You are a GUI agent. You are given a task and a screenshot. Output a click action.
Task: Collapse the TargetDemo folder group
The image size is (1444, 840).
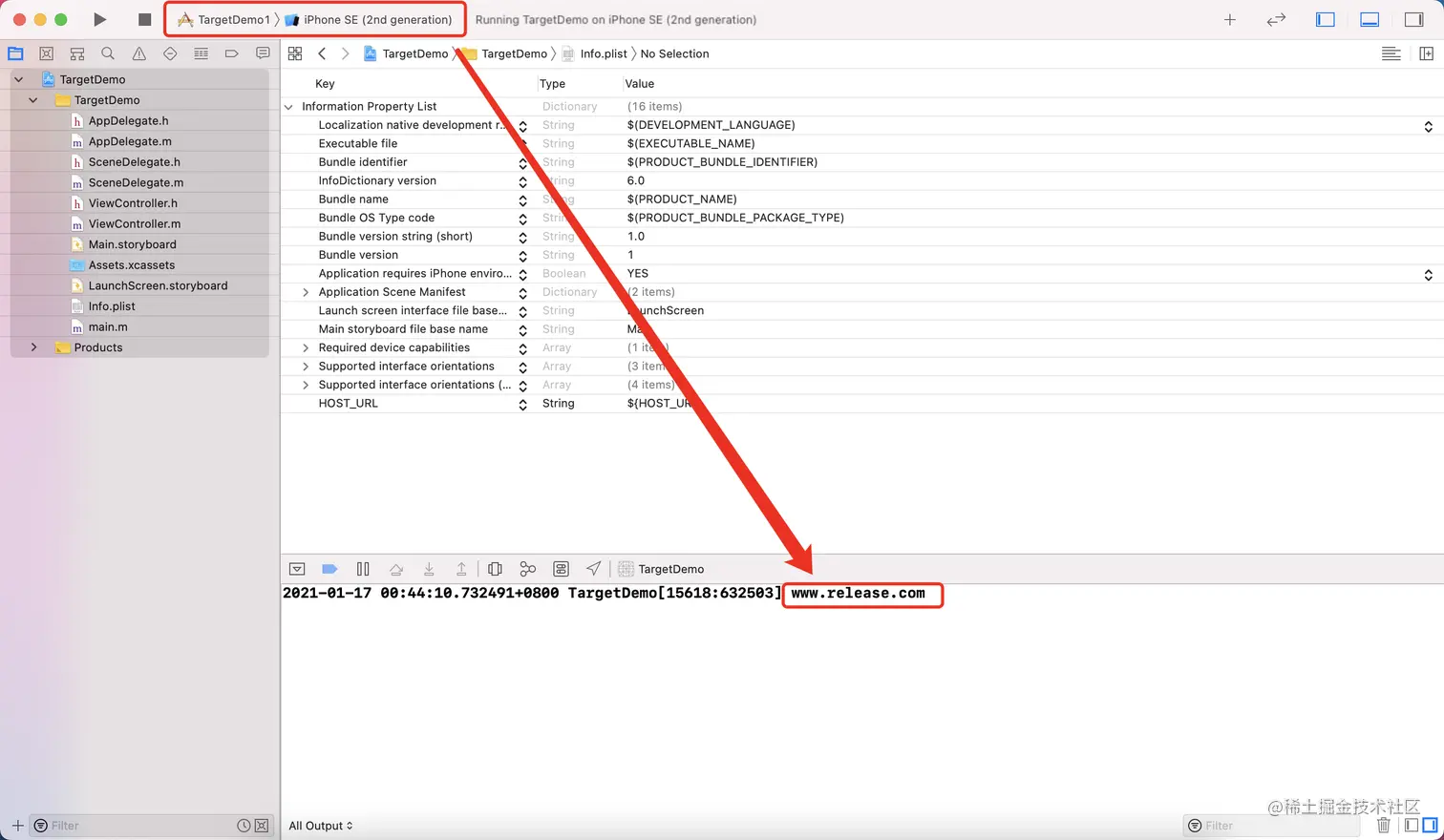[33, 100]
